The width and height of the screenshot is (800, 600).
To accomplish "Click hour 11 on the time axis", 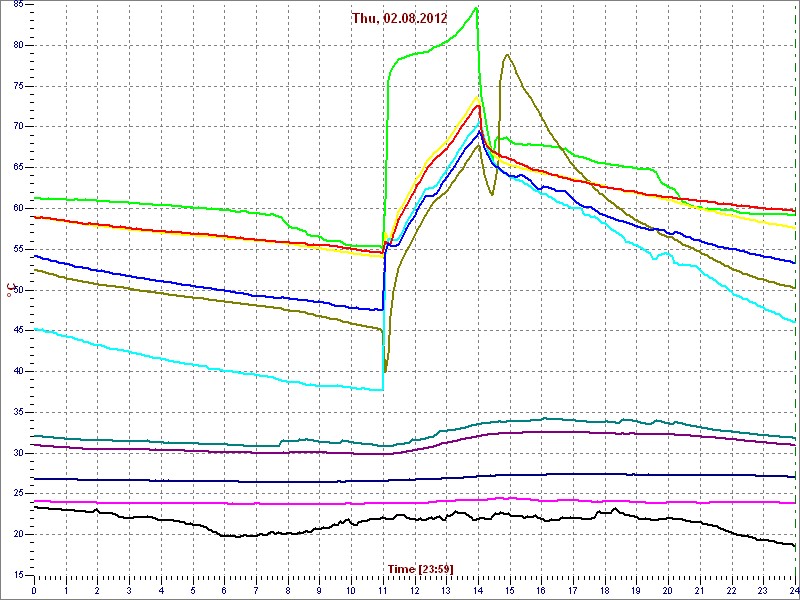I will [x=383, y=590].
